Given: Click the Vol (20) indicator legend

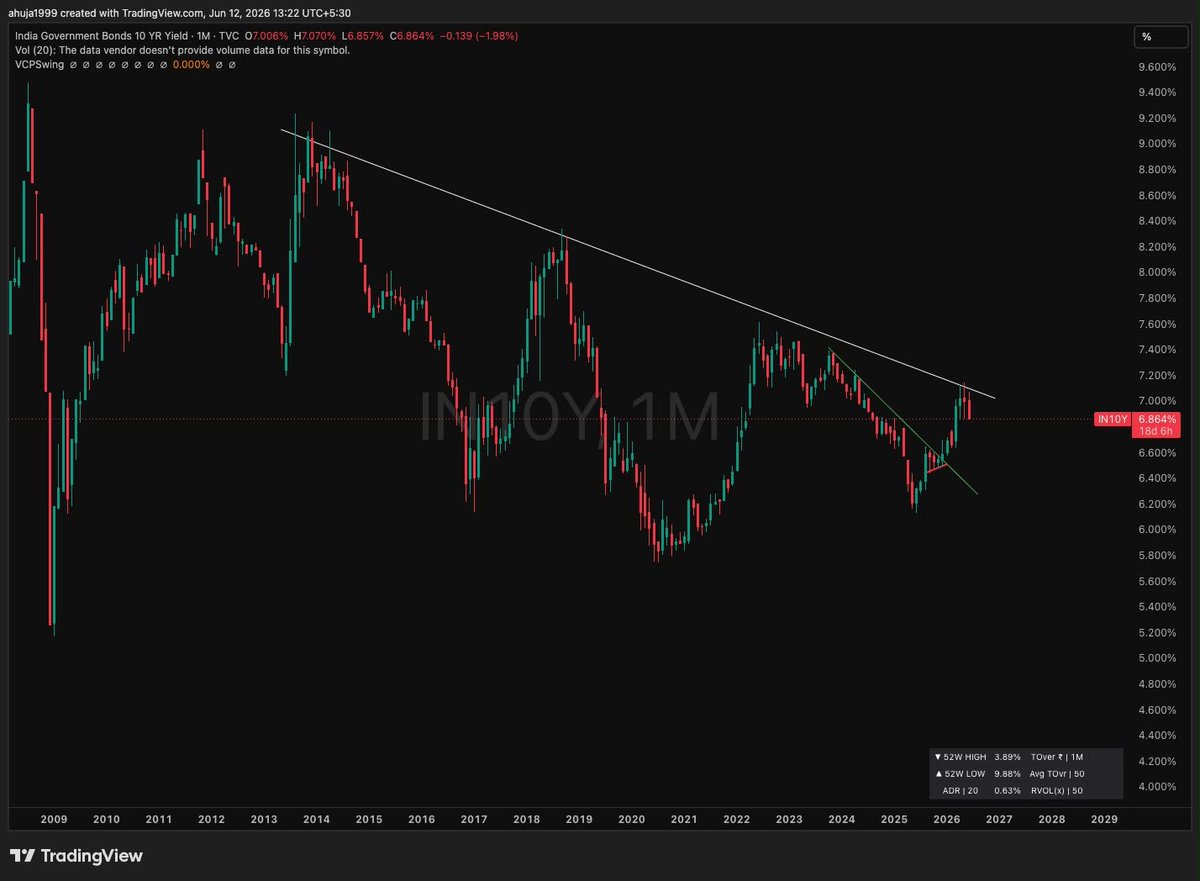Looking at the screenshot, I should (x=182, y=49).
